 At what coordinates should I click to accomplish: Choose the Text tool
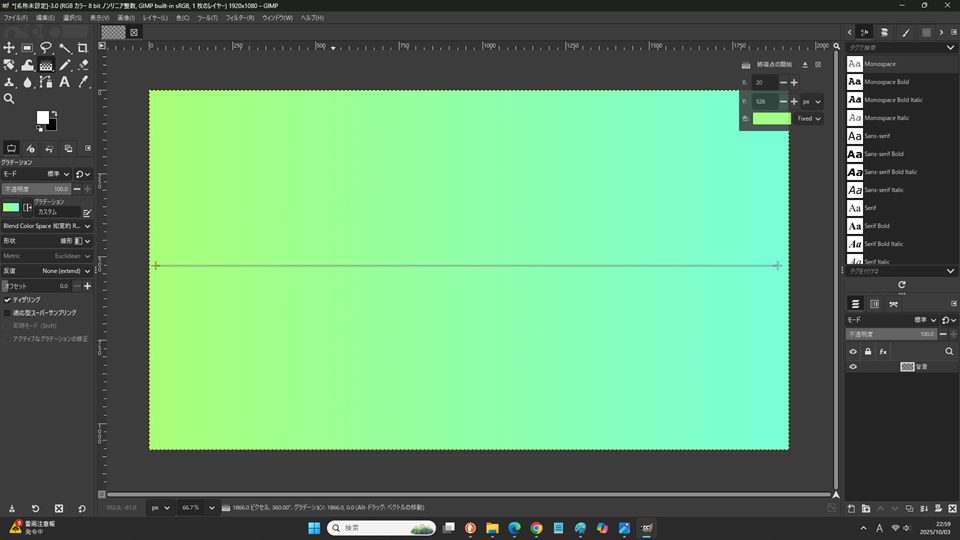[64, 81]
